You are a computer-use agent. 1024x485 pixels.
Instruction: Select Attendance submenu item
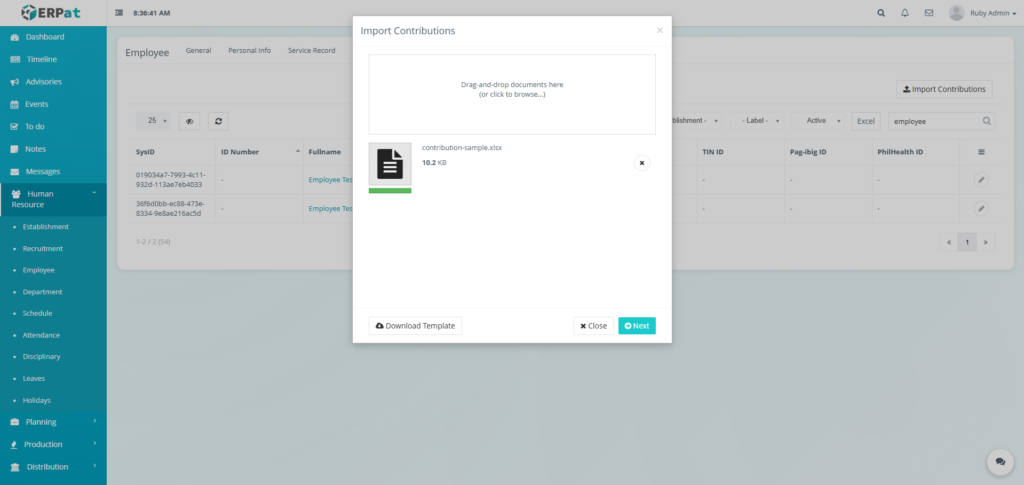41,335
